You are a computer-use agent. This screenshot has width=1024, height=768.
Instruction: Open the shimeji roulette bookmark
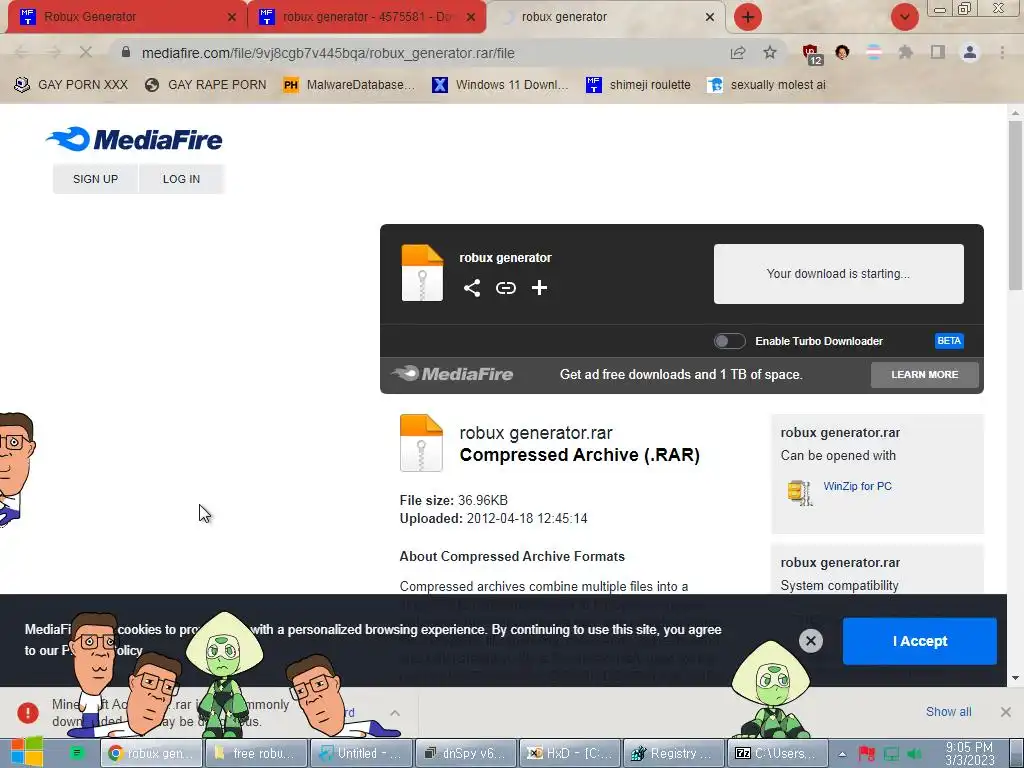tap(638, 84)
